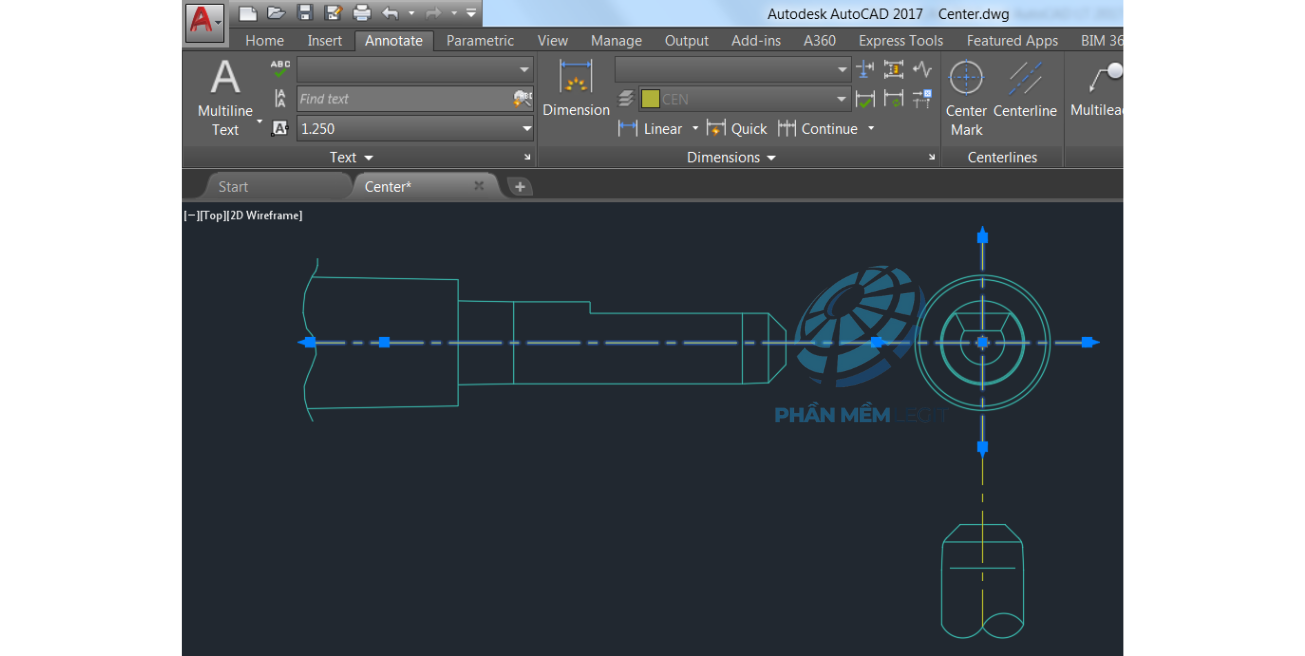This screenshot has width=1305, height=656.
Task: Click the annotation text height icon
Action: click(x=280, y=128)
